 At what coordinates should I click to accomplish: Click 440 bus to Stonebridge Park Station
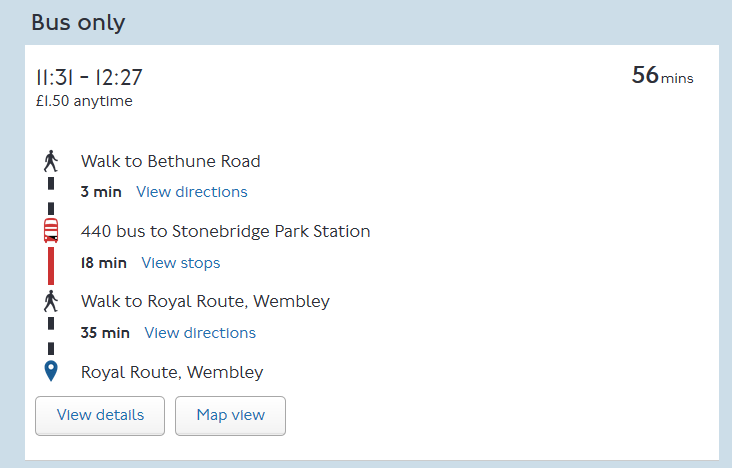225,231
